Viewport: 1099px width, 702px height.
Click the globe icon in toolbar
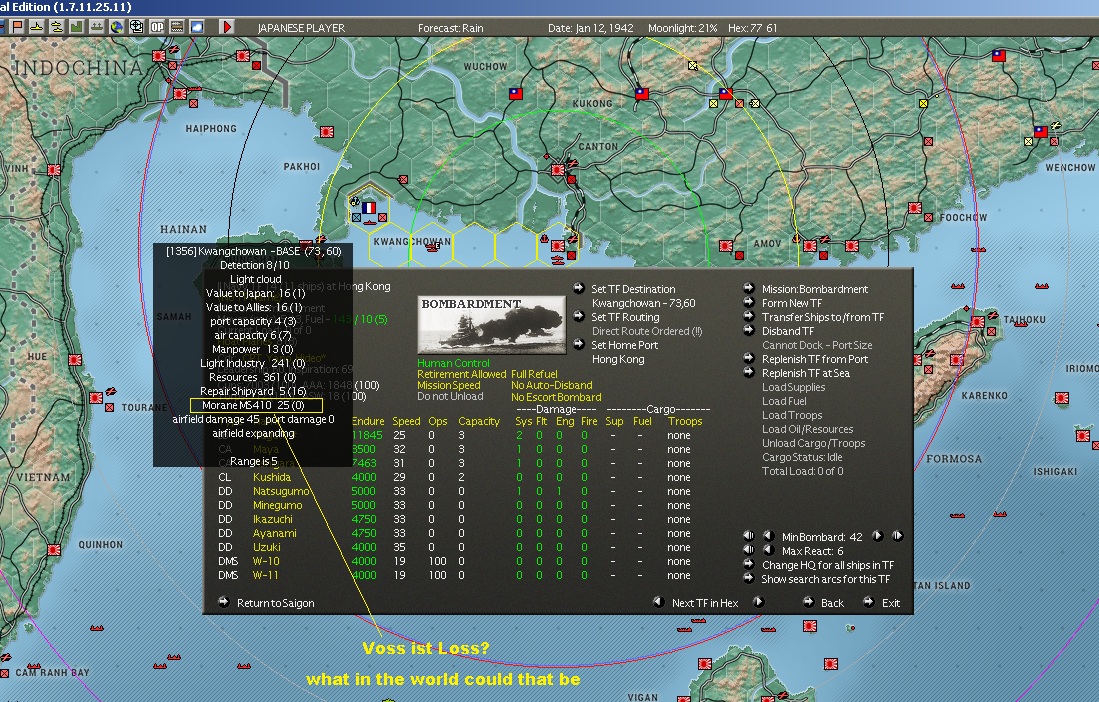(117, 27)
